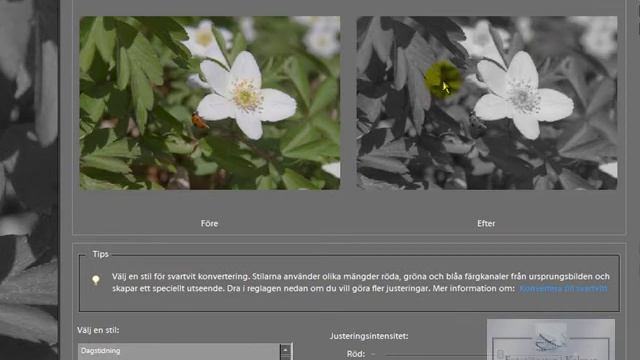The width and height of the screenshot is (640, 360).
Task: Click the style list scroll-up arrow
Action: click(x=285, y=350)
